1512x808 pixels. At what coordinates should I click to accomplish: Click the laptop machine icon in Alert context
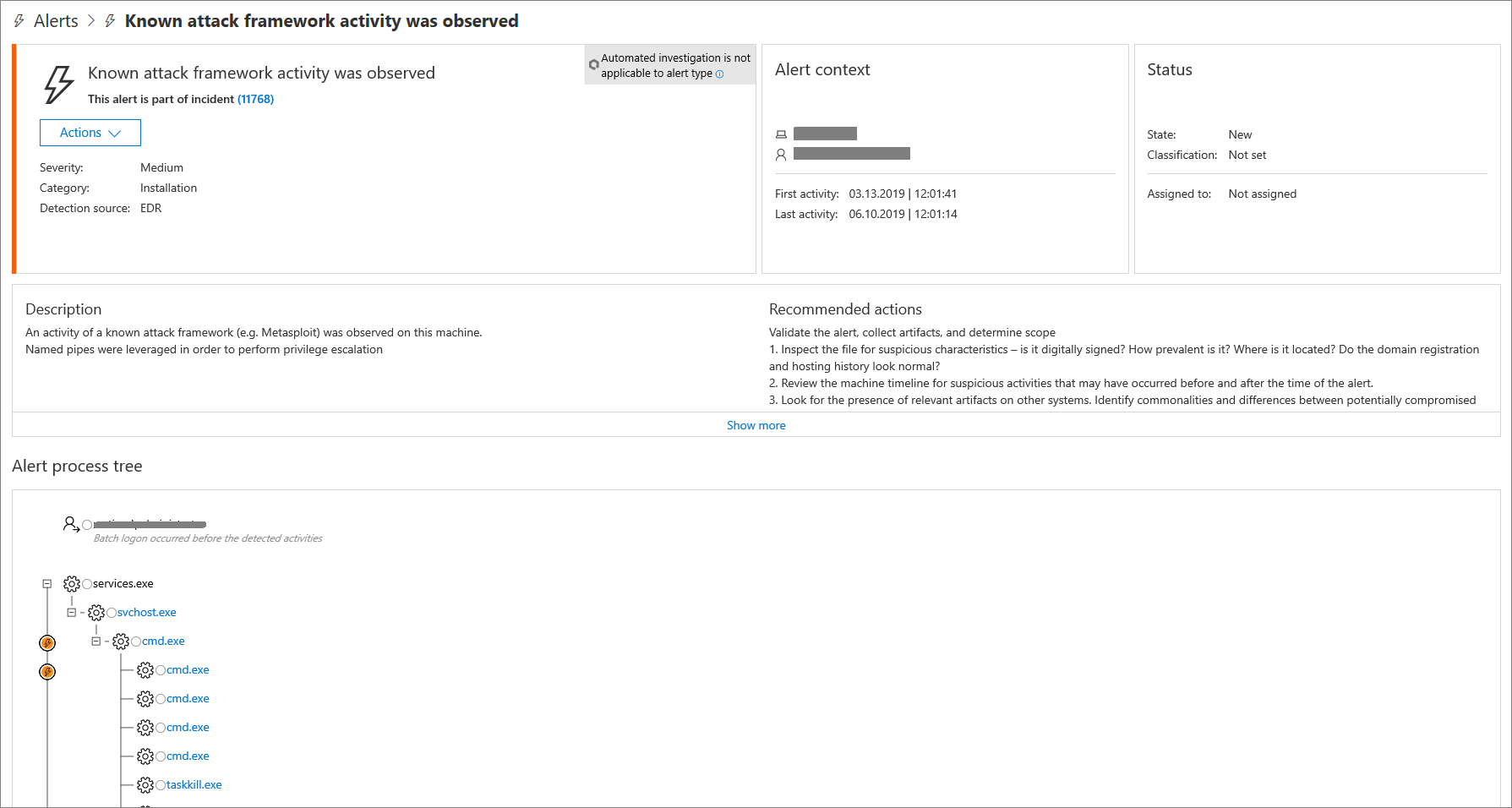point(781,134)
